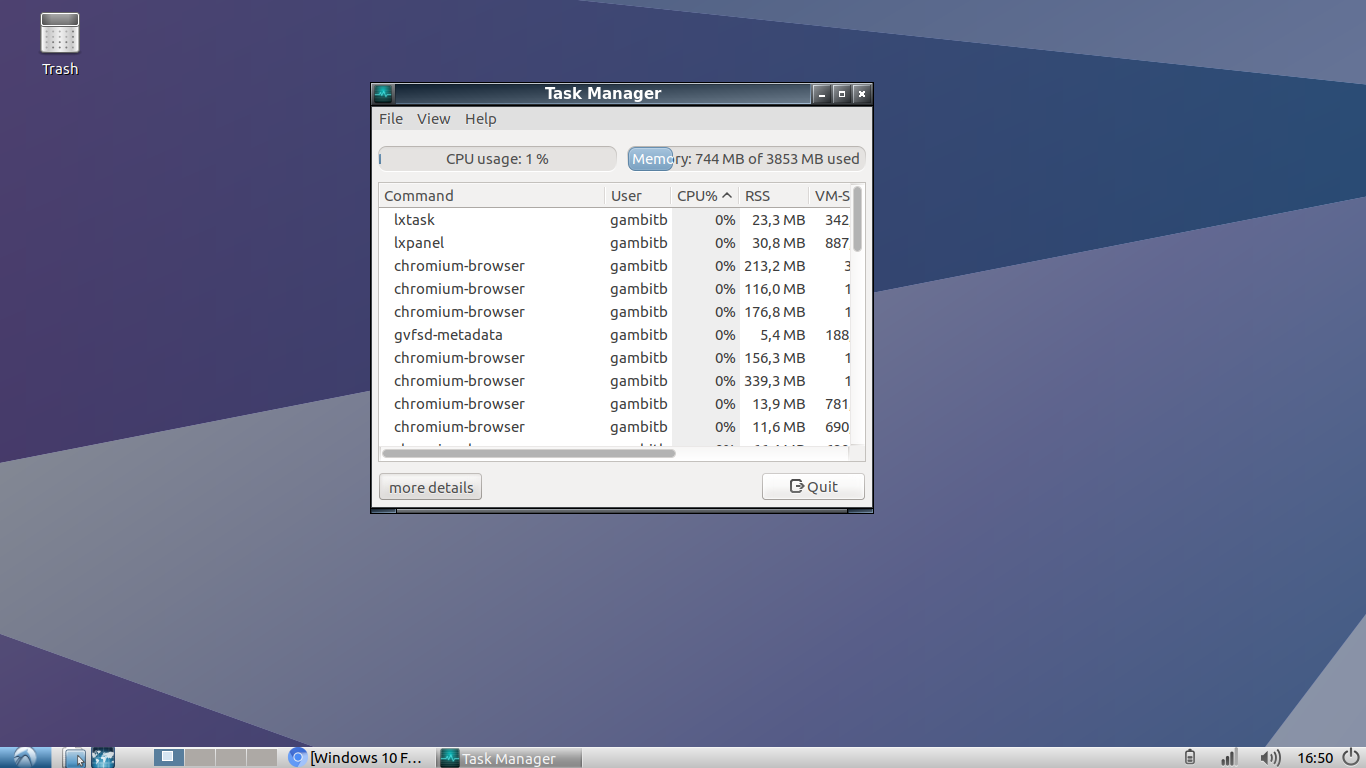This screenshot has width=1366, height=768.
Task: Select the lxpanel process row
Action: (x=615, y=243)
